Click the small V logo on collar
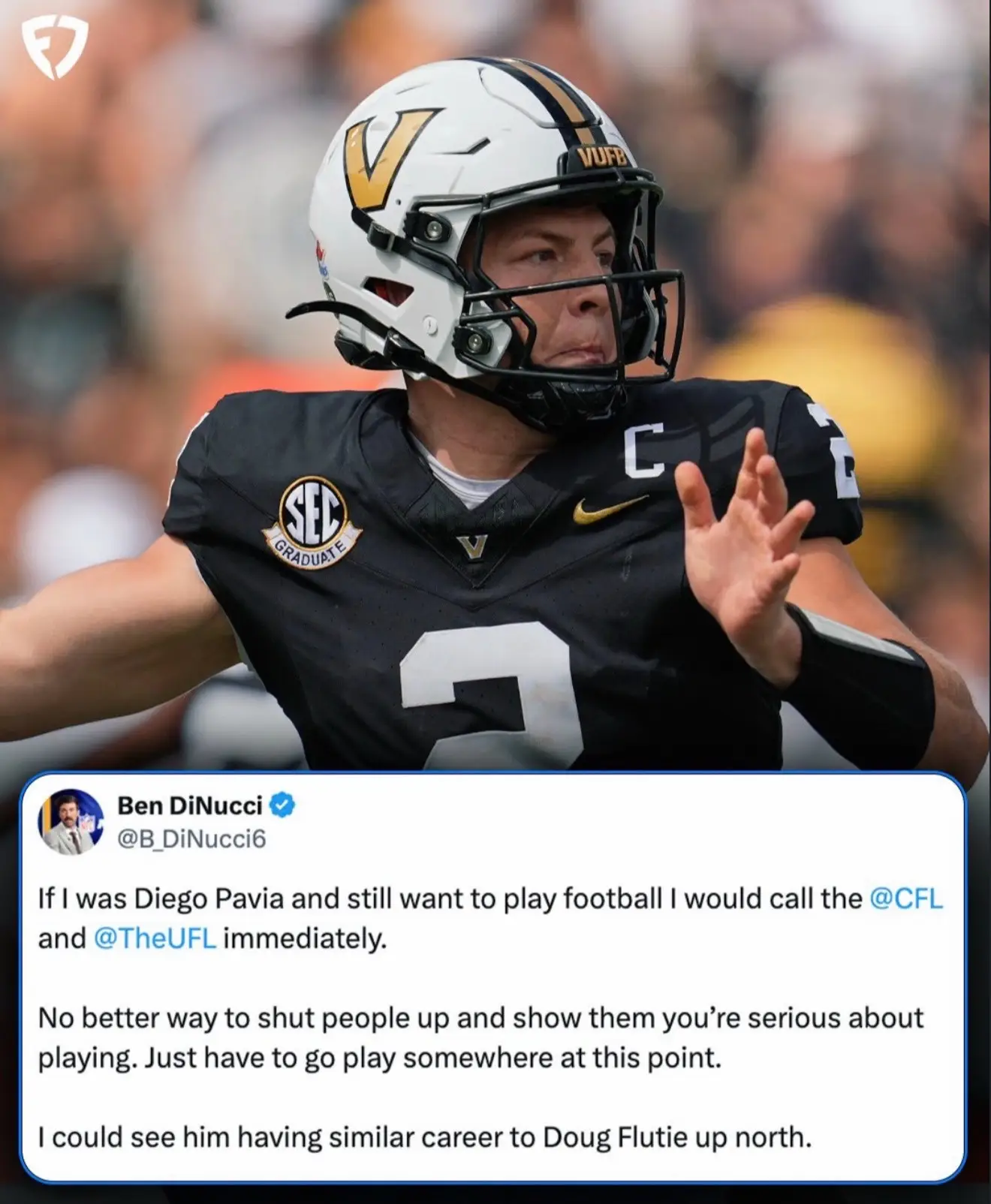991x1204 pixels. [472, 546]
